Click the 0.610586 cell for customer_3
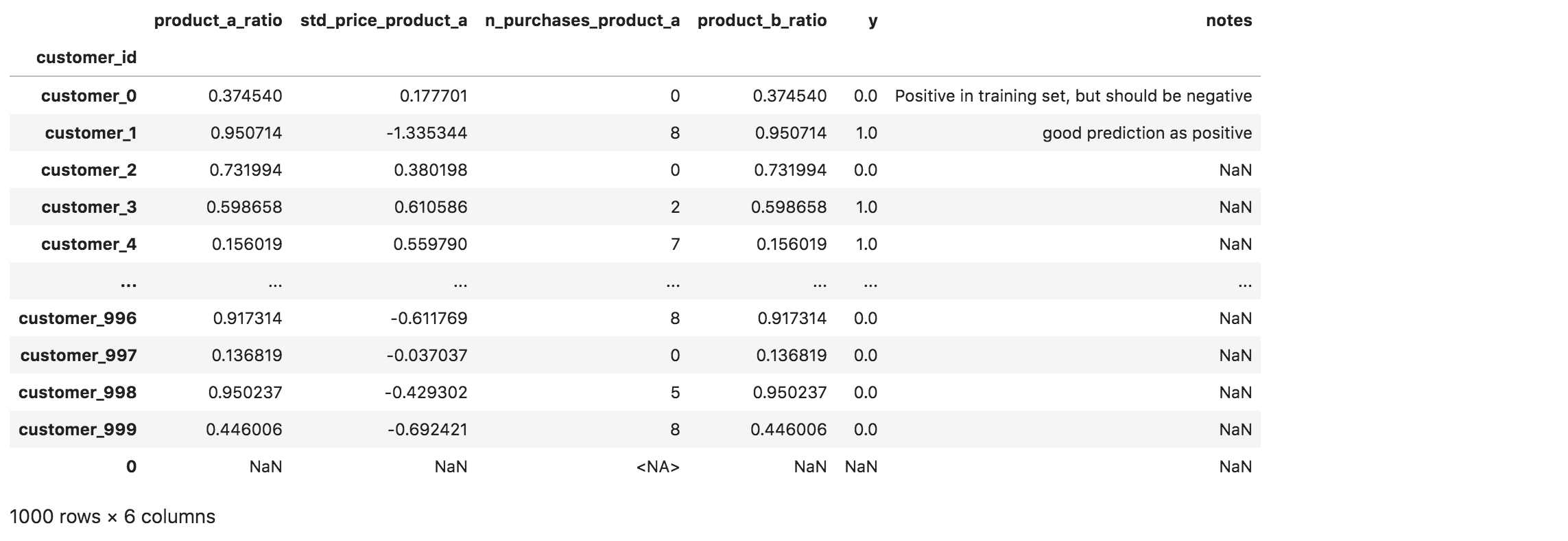Viewport: 1568px width, 541px height. click(430, 207)
